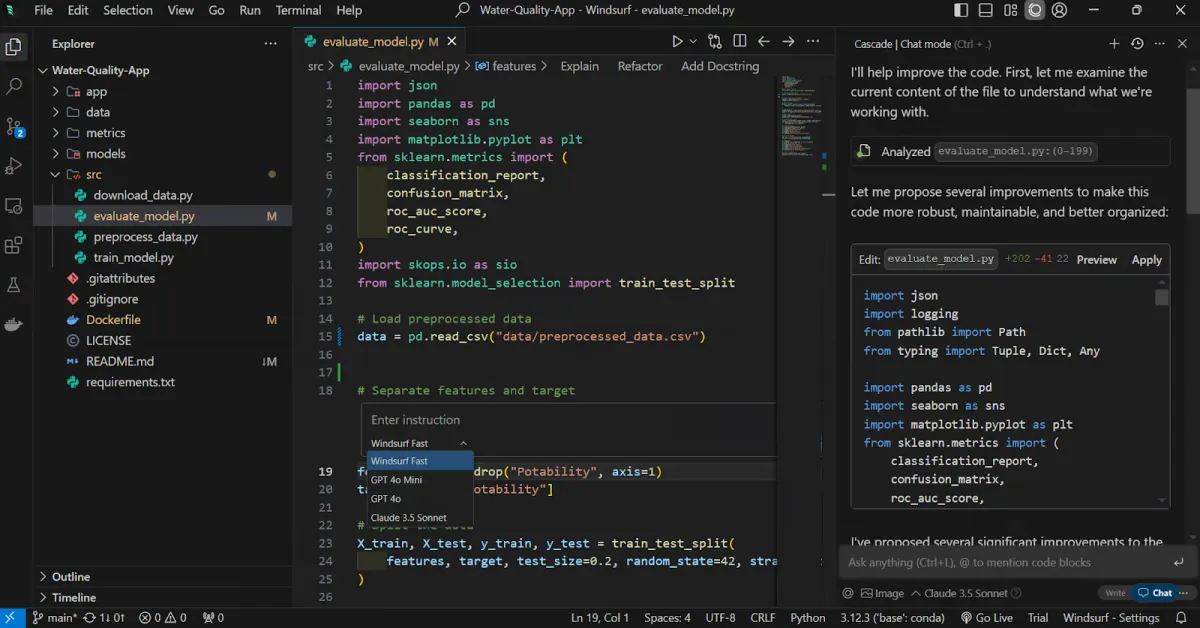Screen dimensions: 1200x628
Task: Go back with the left arrow
Action: point(764,41)
